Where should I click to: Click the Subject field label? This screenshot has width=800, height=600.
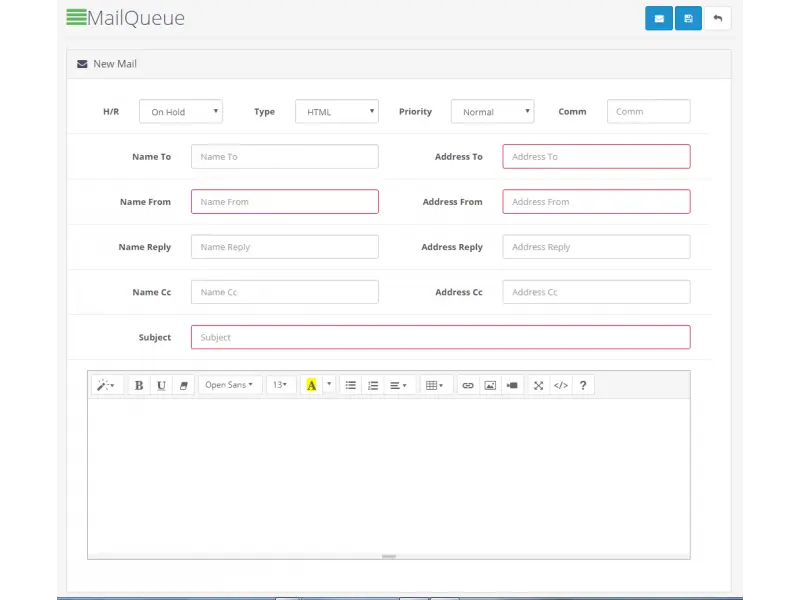click(x=155, y=337)
